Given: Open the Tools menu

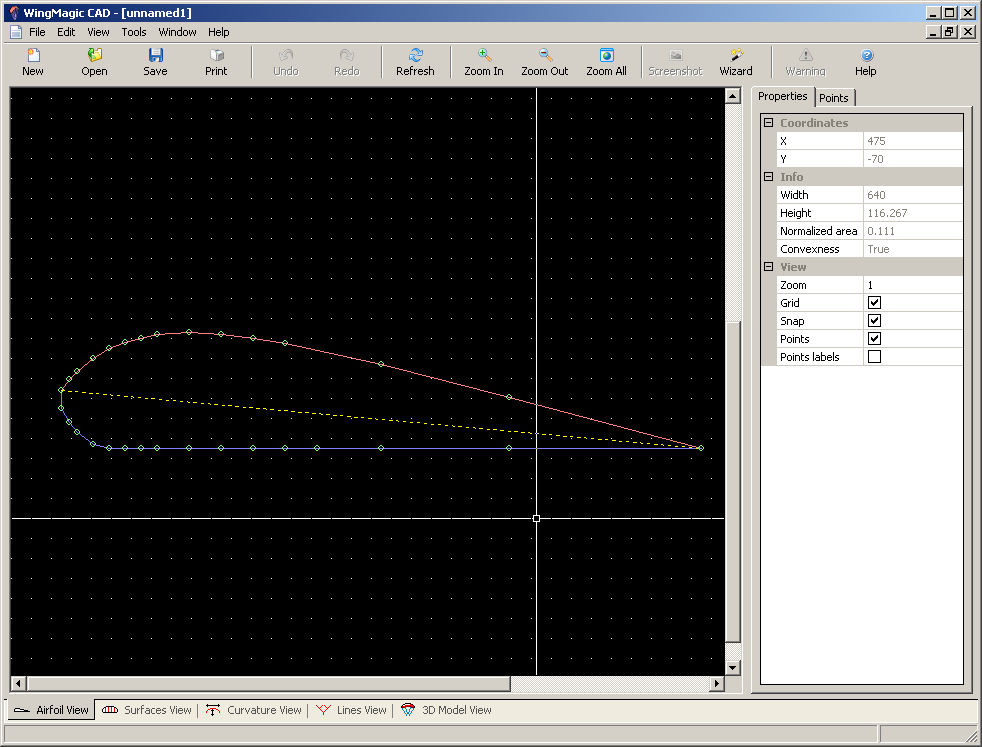Looking at the screenshot, I should [x=134, y=32].
